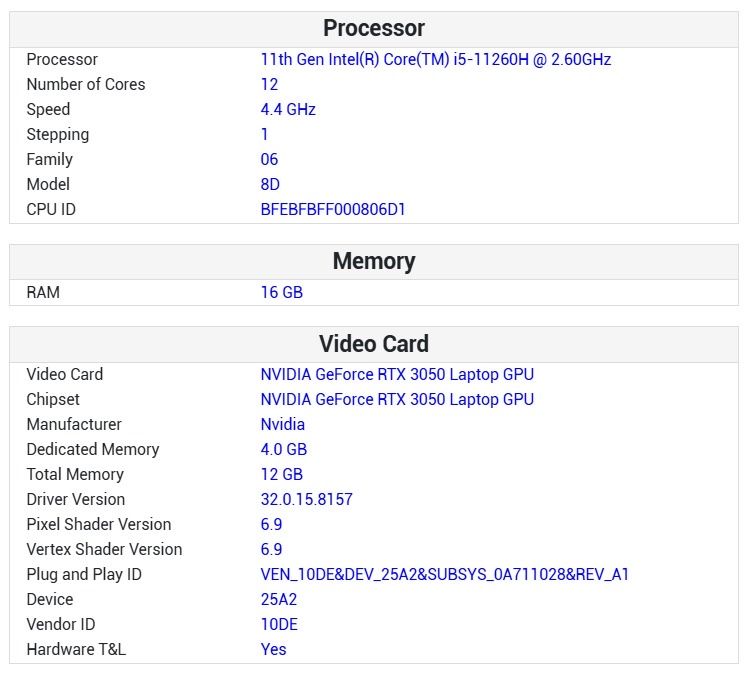
Task: Click the Intel Core i5-11260H processor name
Action: point(435,60)
